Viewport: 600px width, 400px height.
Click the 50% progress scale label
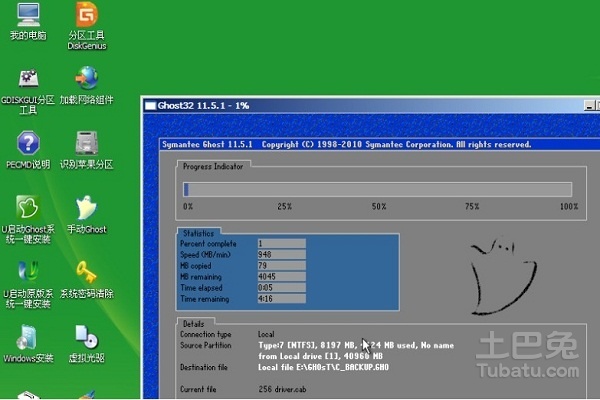pyautogui.click(x=379, y=207)
